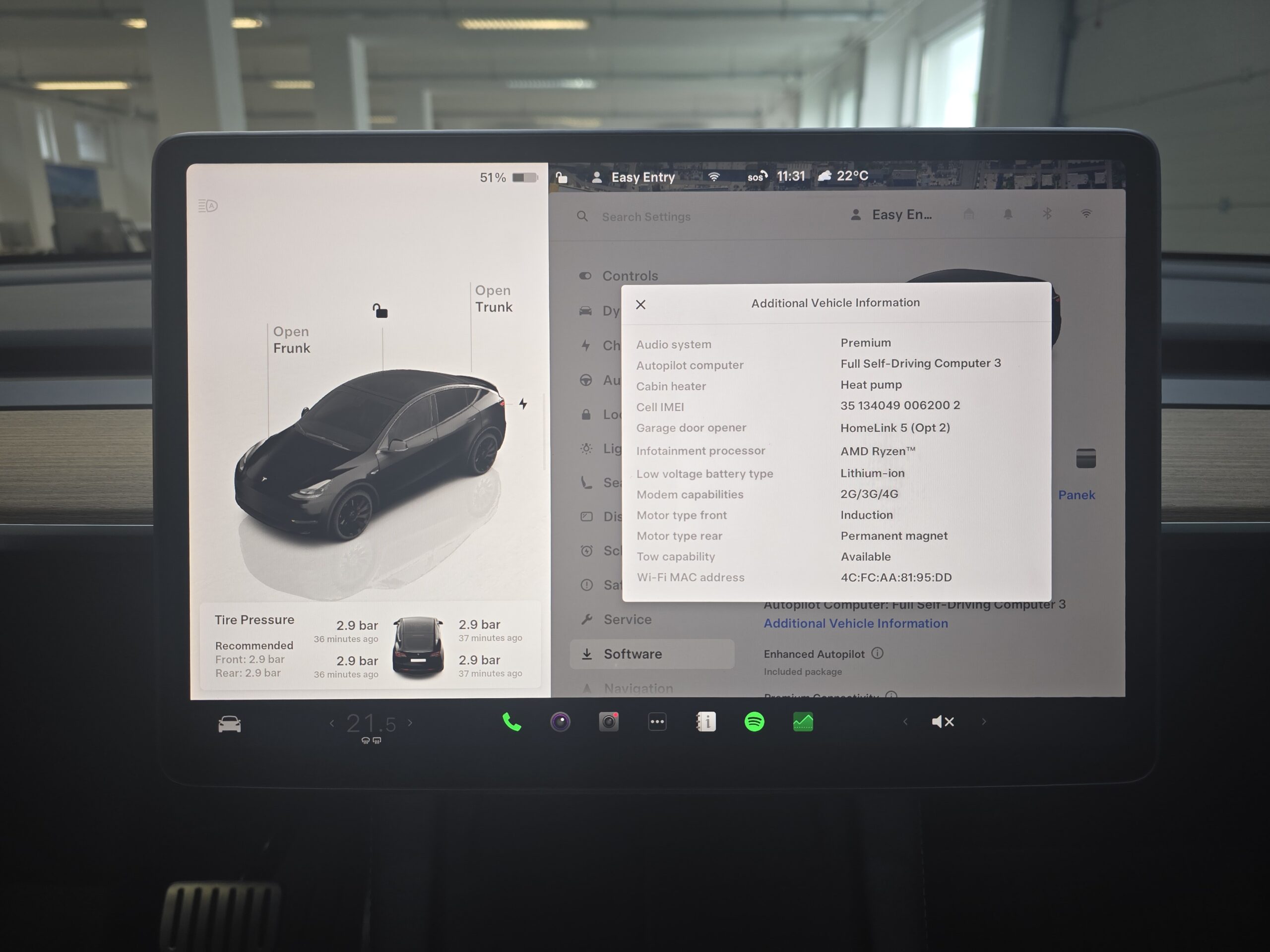Open the green energy chart app
This screenshot has height=952, width=1270.
[x=803, y=722]
